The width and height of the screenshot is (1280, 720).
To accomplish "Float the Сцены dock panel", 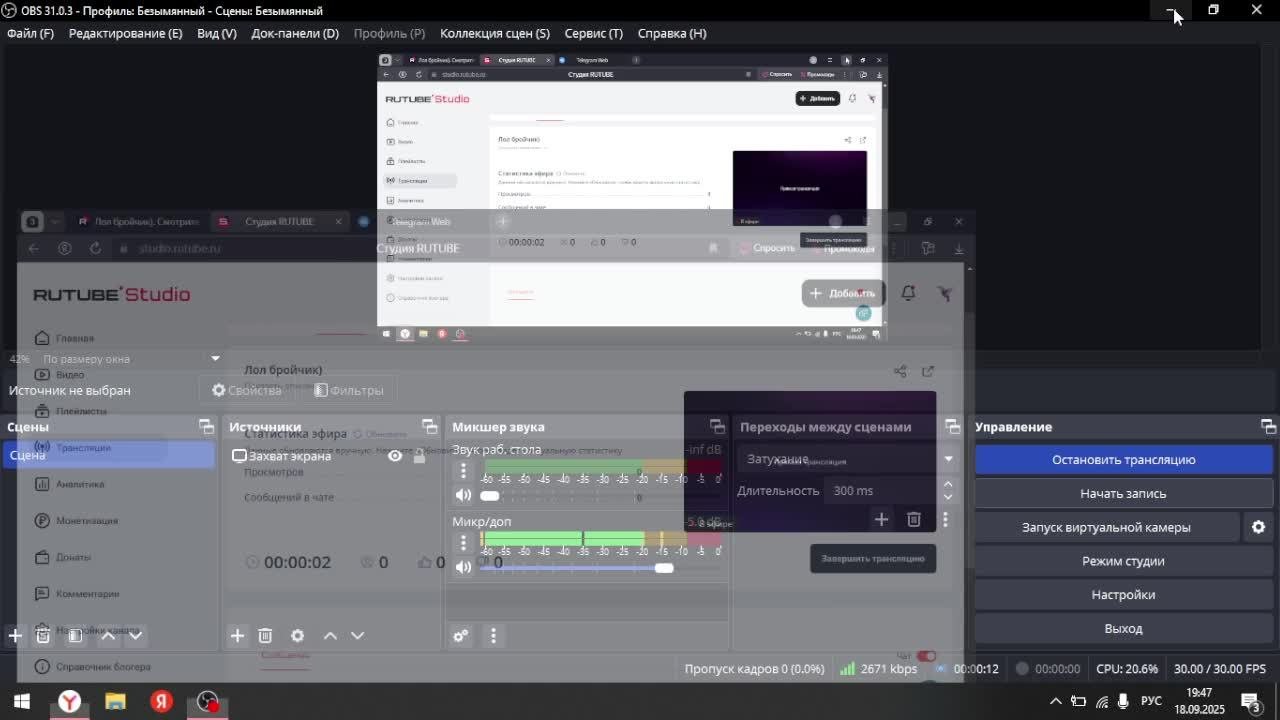I will [x=206, y=427].
